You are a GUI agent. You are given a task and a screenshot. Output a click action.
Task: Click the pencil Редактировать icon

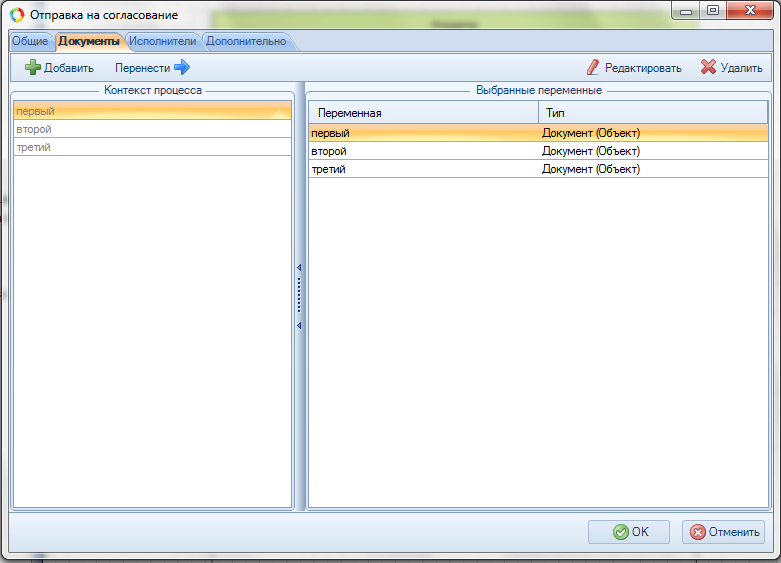click(x=593, y=68)
